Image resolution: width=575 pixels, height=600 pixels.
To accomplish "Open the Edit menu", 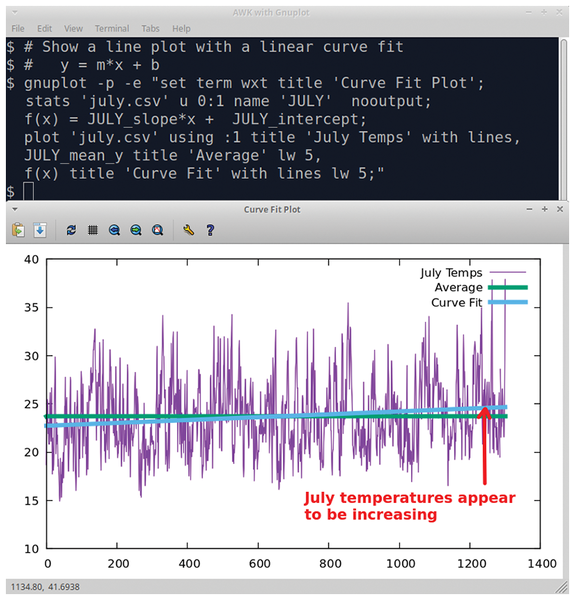I will pyautogui.click(x=44, y=29).
